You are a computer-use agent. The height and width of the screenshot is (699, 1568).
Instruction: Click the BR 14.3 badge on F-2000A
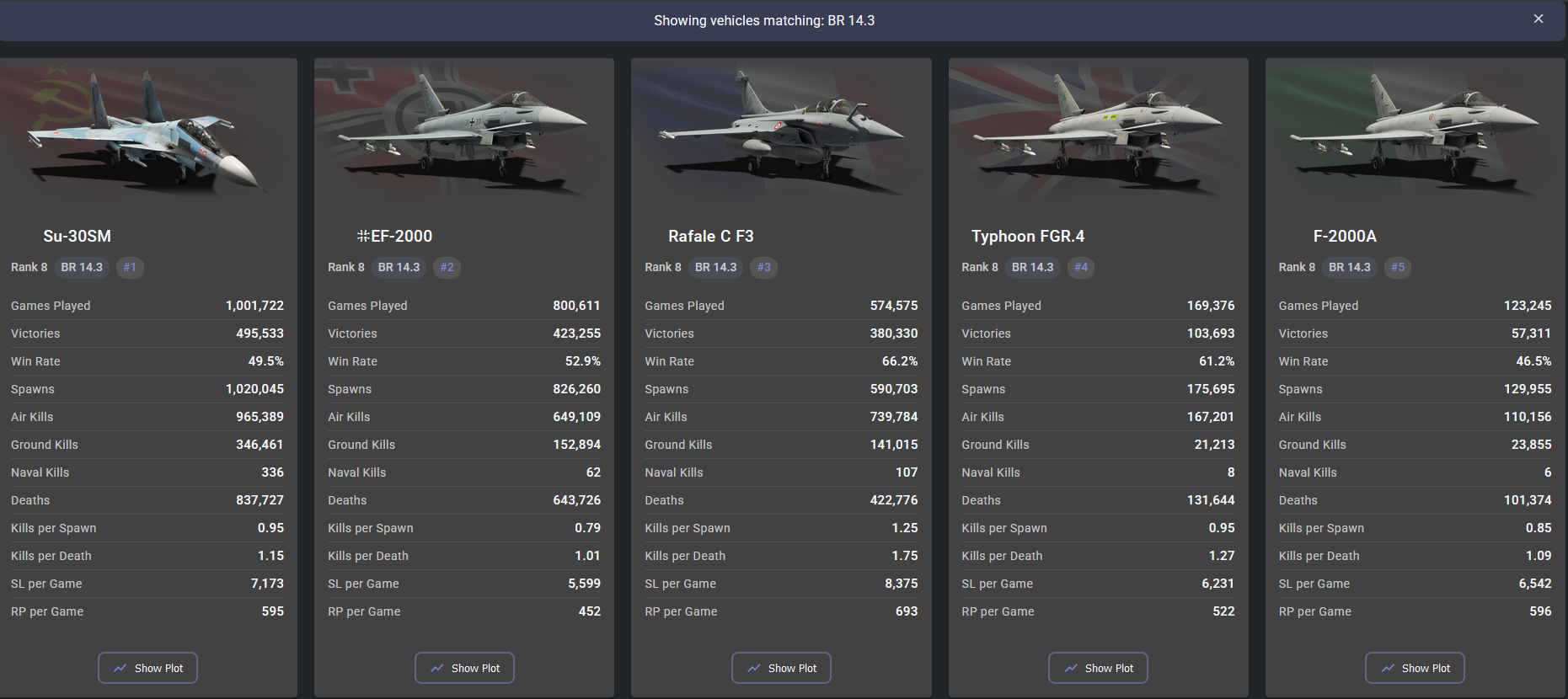(1349, 267)
